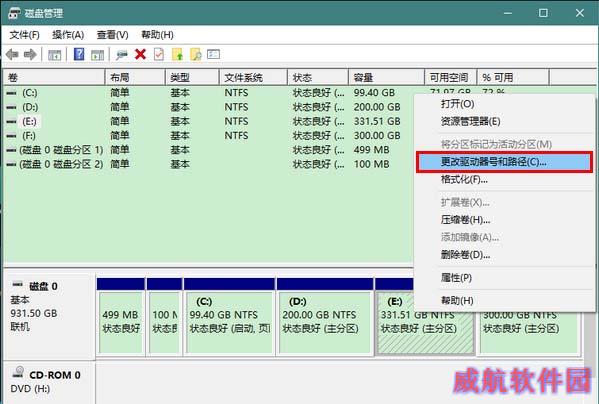Click the blue Help question mark icon
The image size is (599, 404).
(79, 54)
